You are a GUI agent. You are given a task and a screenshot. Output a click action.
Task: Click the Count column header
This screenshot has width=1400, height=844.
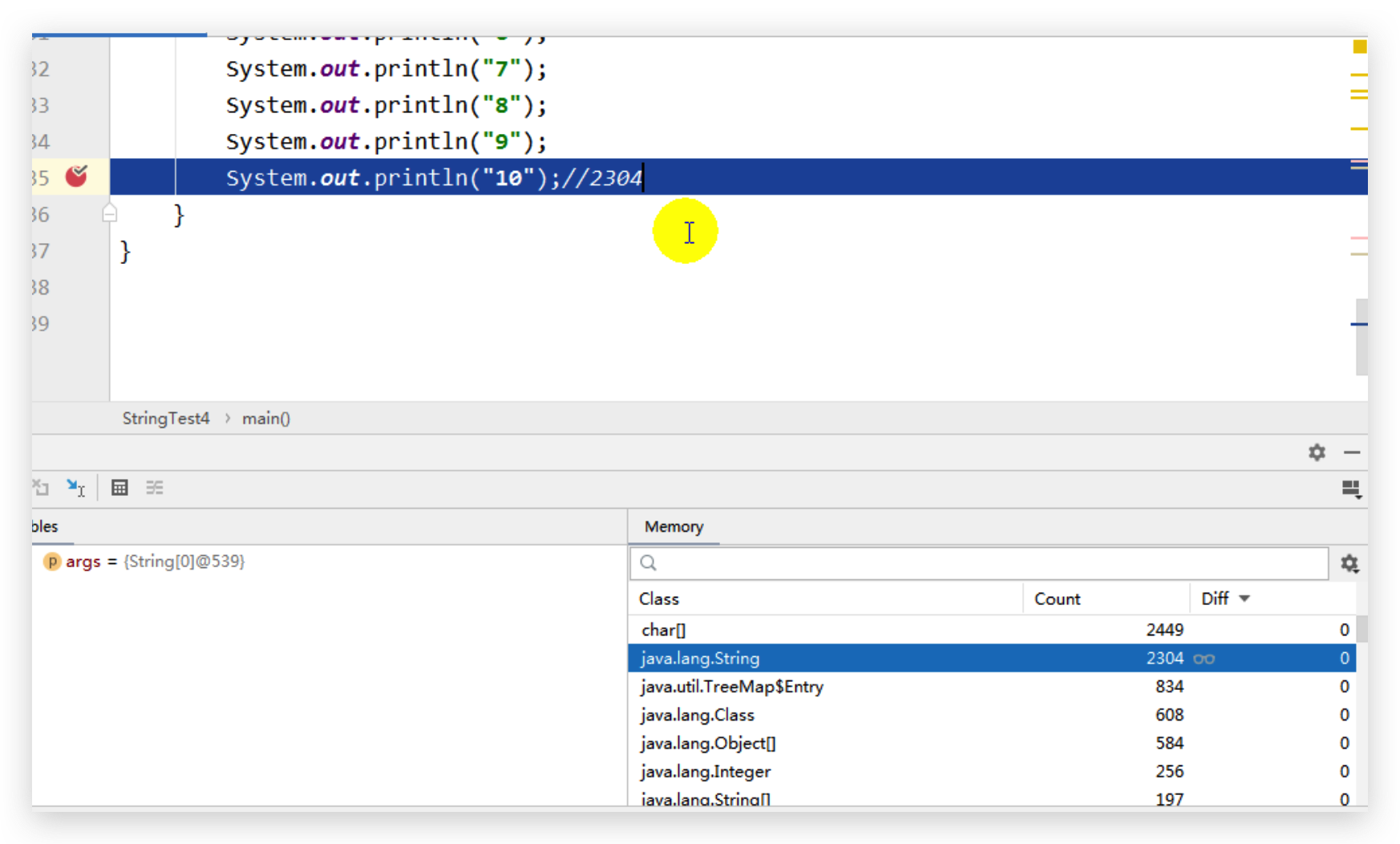coord(1057,599)
